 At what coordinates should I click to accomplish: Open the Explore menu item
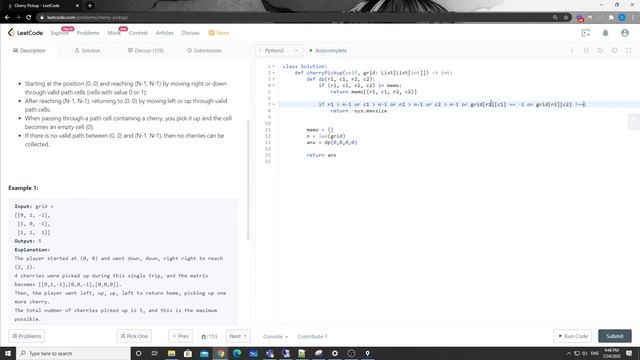tap(60, 33)
